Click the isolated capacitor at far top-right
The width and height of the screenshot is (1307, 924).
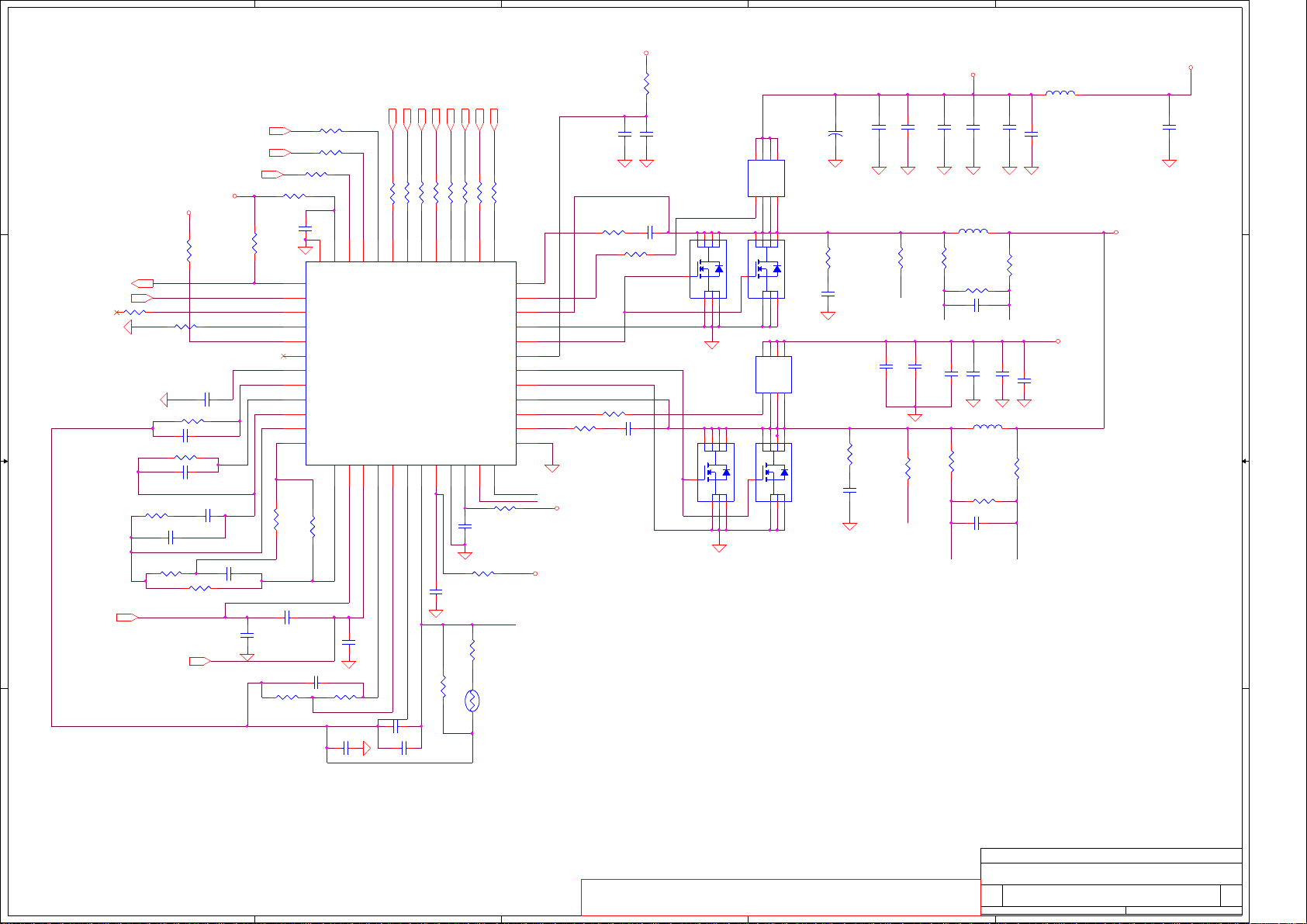point(1170,126)
